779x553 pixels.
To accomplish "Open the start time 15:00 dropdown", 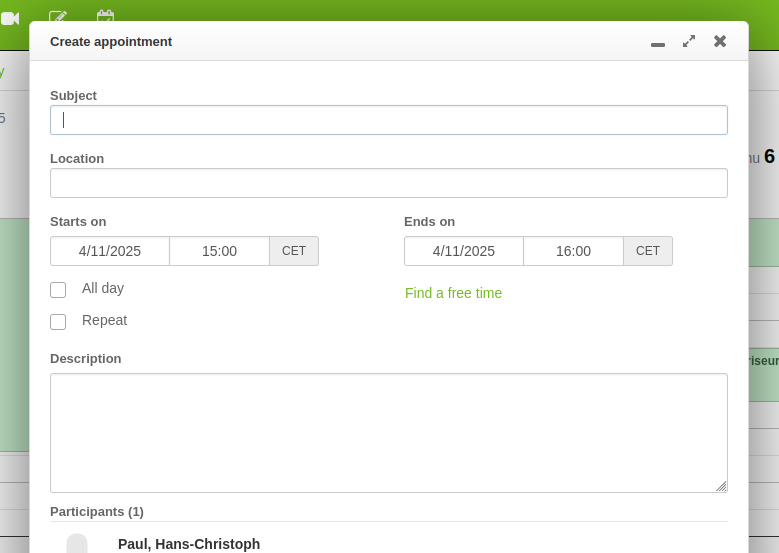I will (219, 251).
